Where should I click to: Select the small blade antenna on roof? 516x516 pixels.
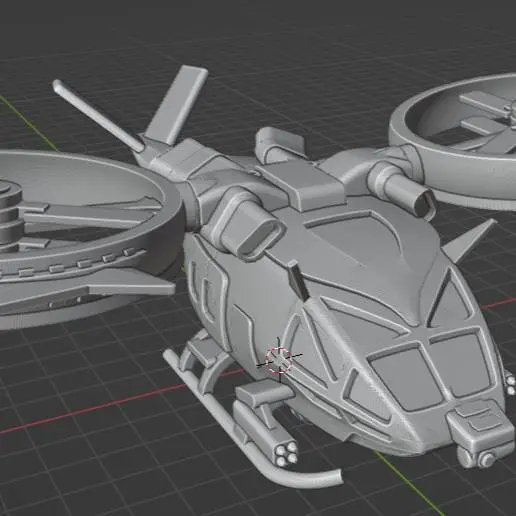tap(299, 281)
